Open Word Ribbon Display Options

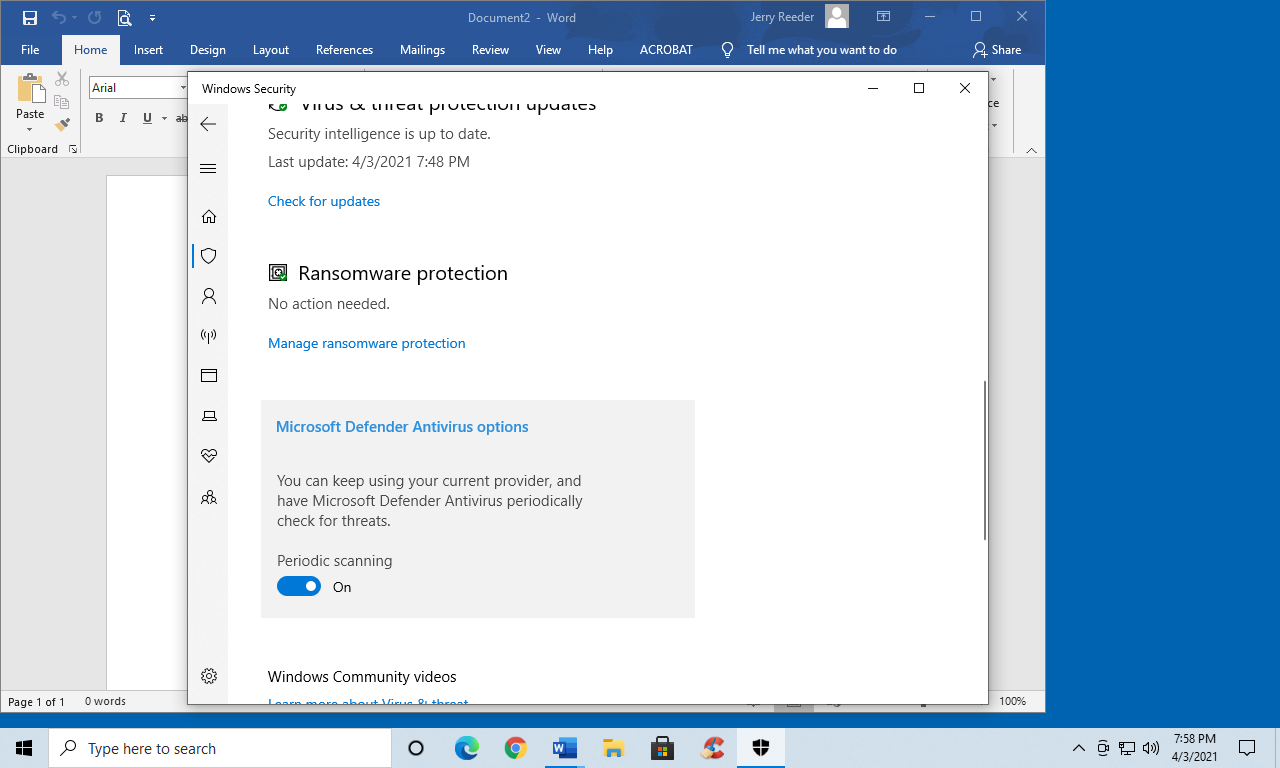point(883,17)
